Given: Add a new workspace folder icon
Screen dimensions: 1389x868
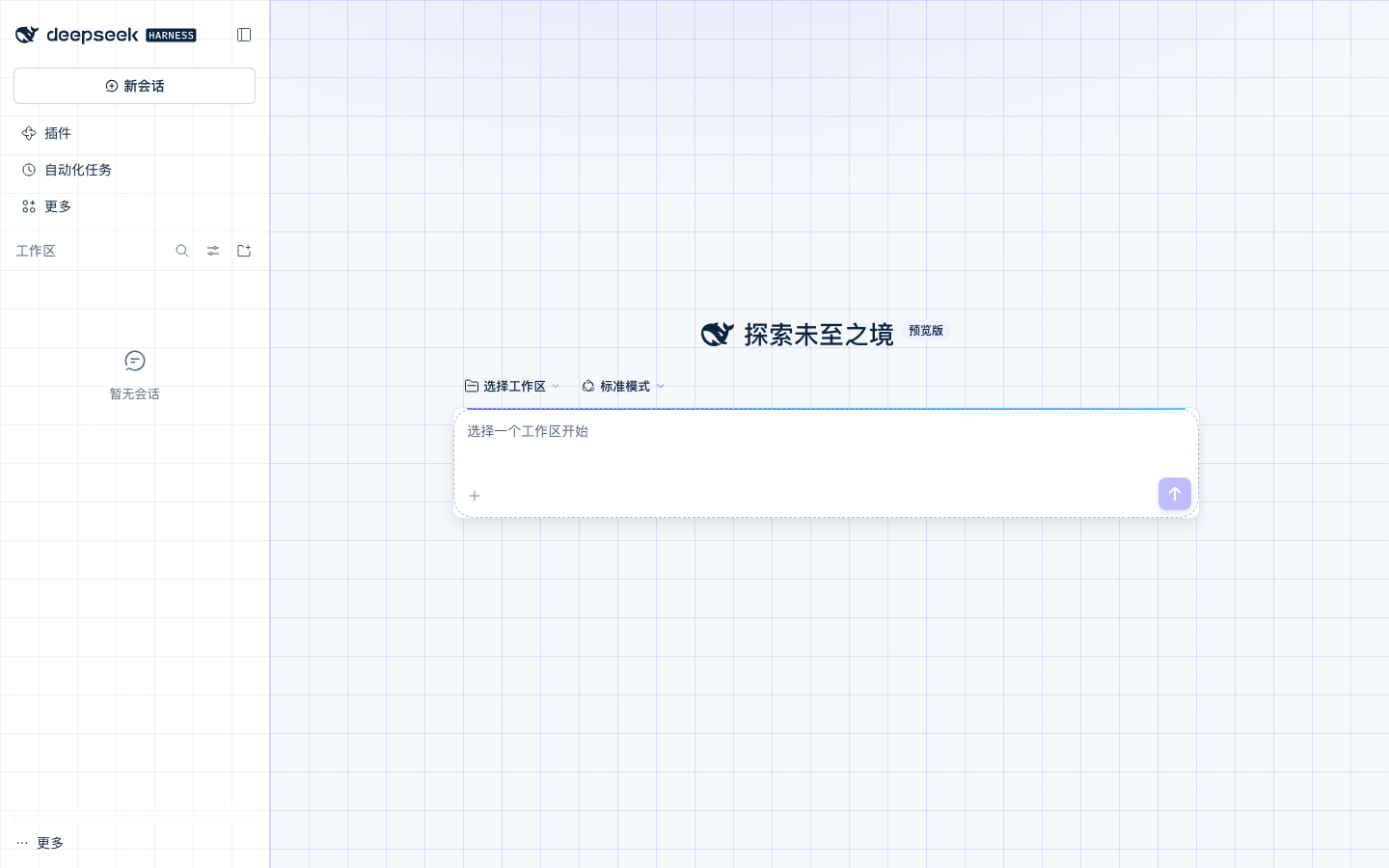Looking at the screenshot, I should tap(244, 251).
